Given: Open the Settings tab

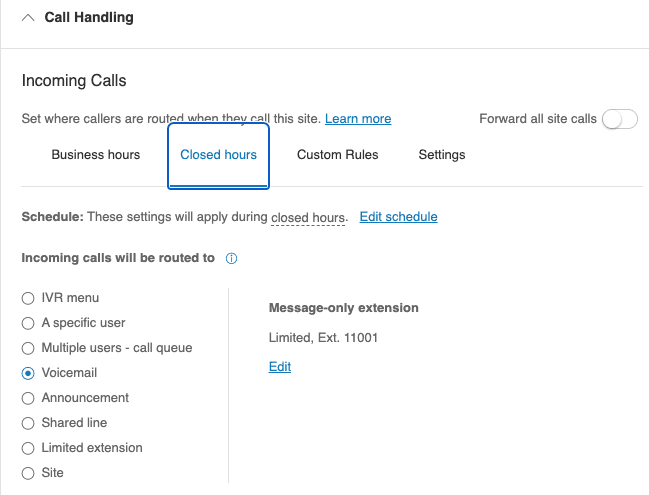Looking at the screenshot, I should pos(441,155).
